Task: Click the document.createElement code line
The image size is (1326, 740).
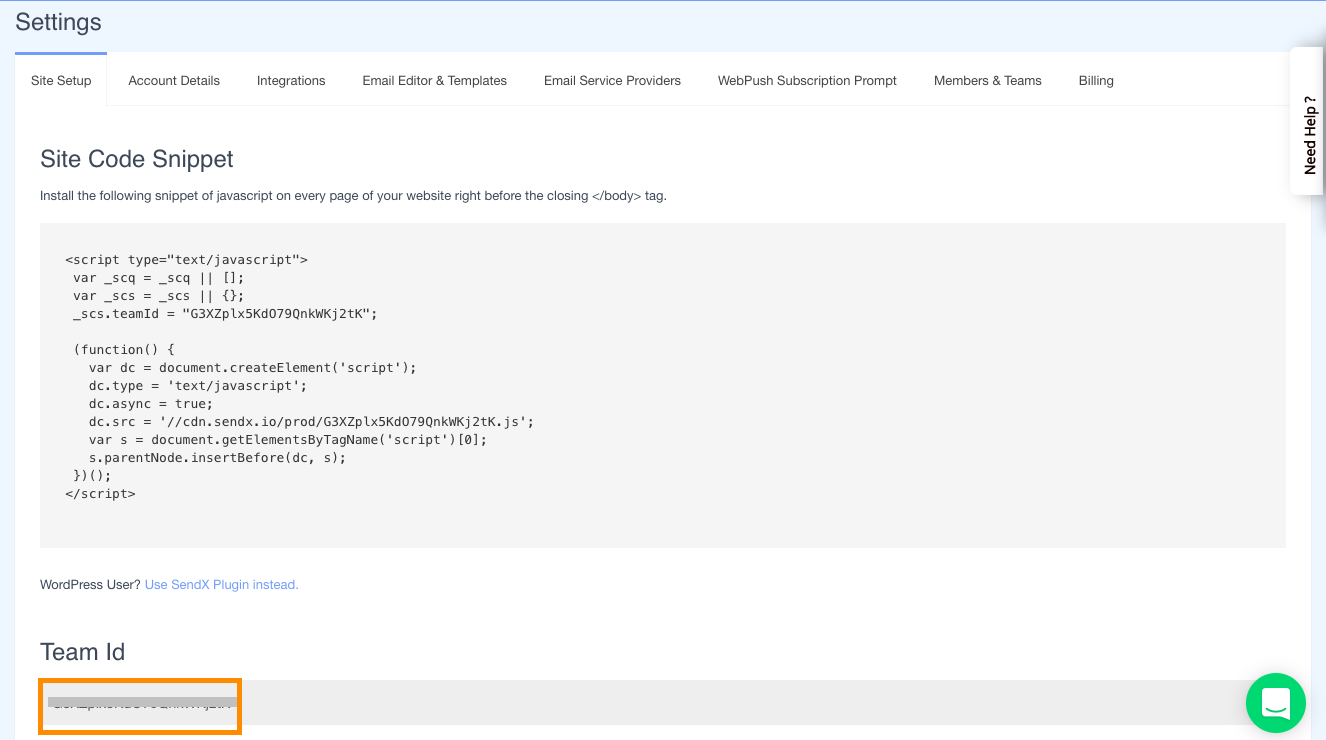Action: click(252, 368)
